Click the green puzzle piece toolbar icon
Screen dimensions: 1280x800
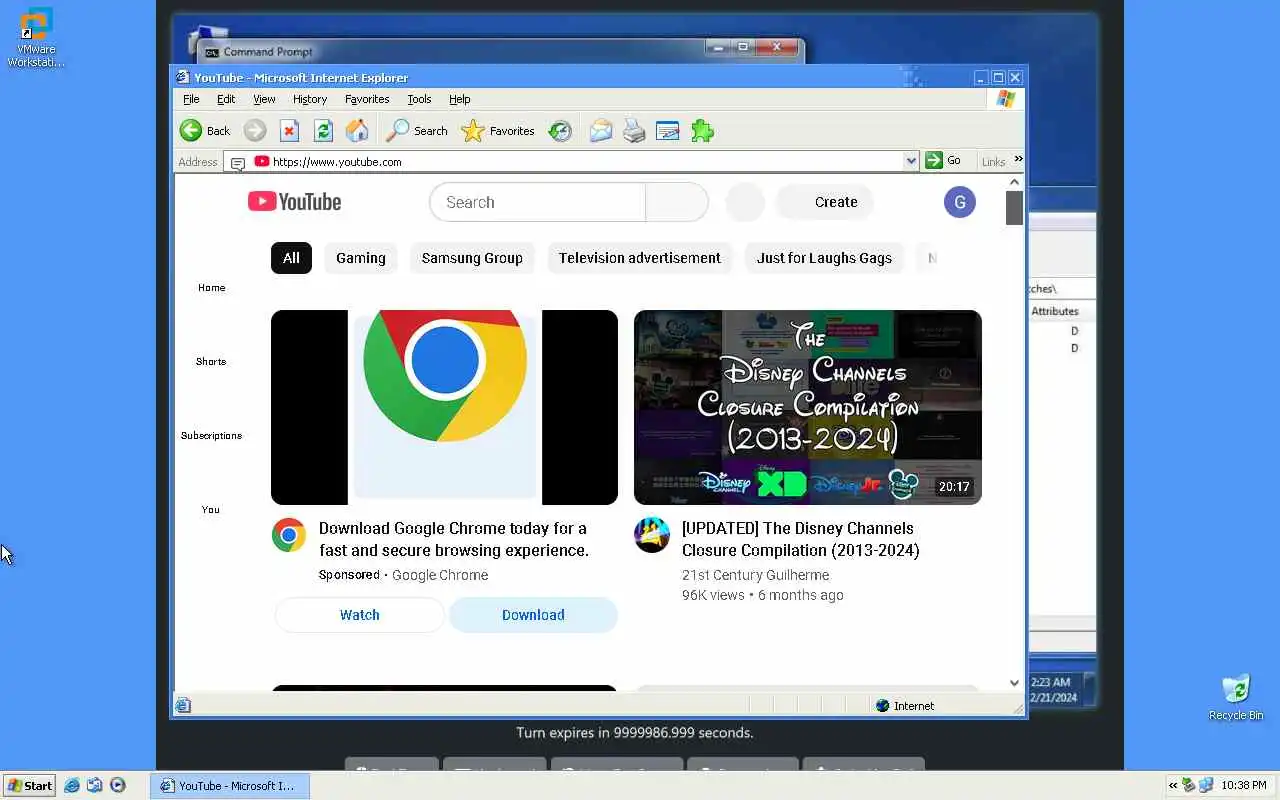pyautogui.click(x=702, y=131)
